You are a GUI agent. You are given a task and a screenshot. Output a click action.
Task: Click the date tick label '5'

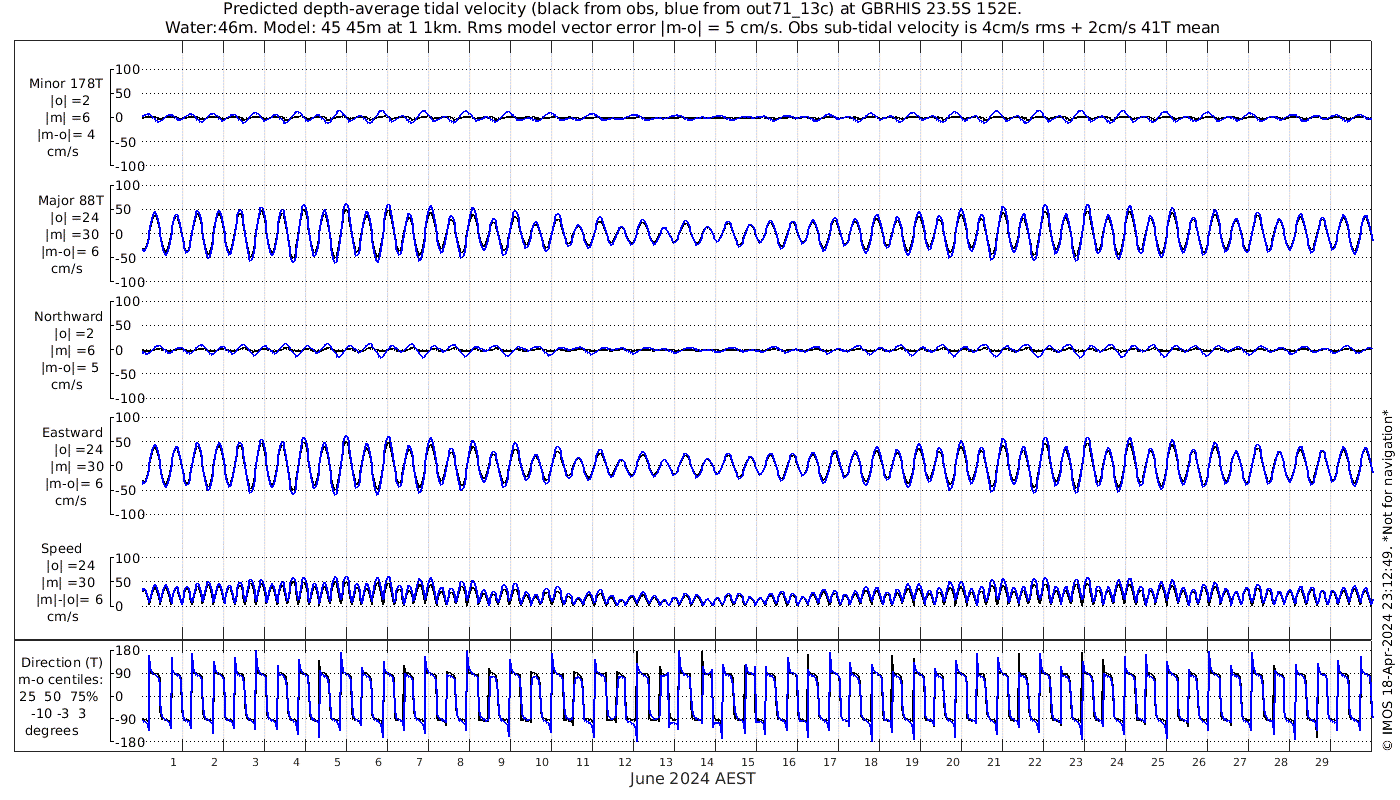(337, 762)
